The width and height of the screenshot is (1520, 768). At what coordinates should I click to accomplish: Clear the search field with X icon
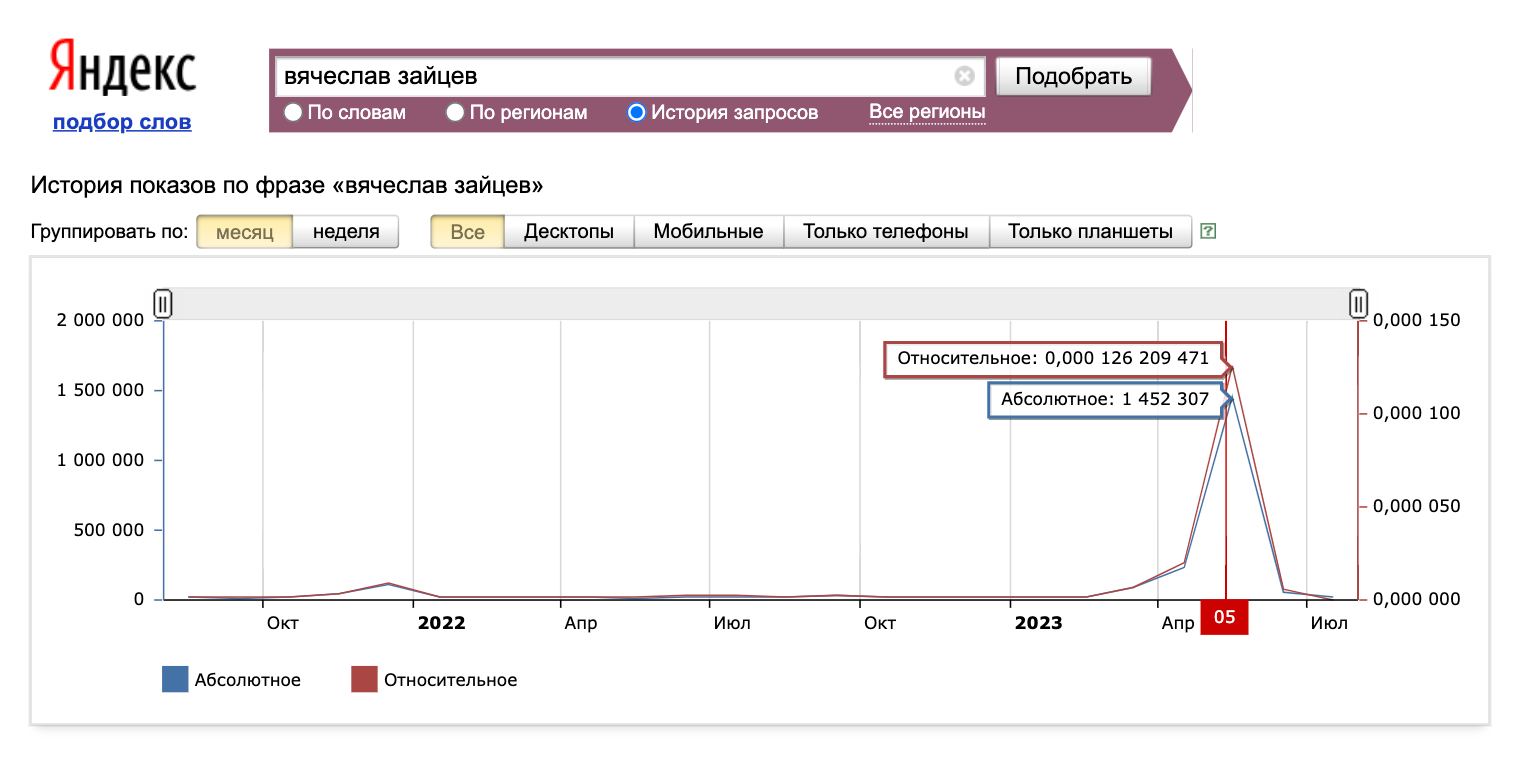tap(964, 76)
